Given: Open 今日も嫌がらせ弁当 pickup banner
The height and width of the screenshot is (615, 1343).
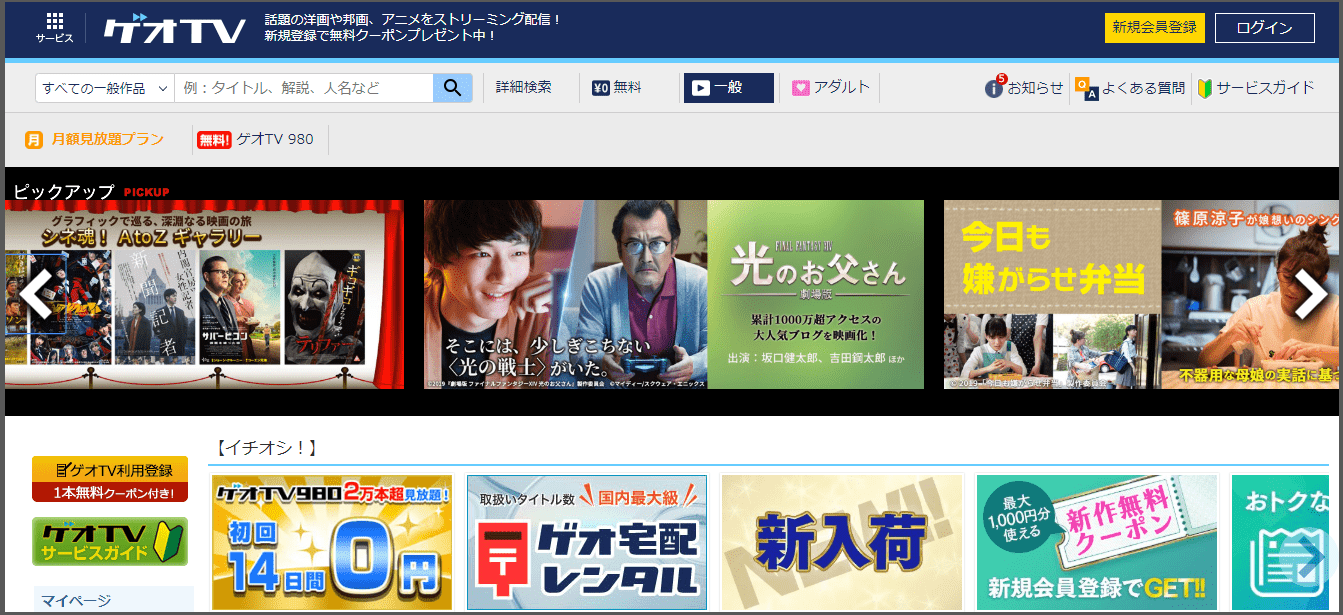Looking at the screenshot, I should (x=1141, y=294).
